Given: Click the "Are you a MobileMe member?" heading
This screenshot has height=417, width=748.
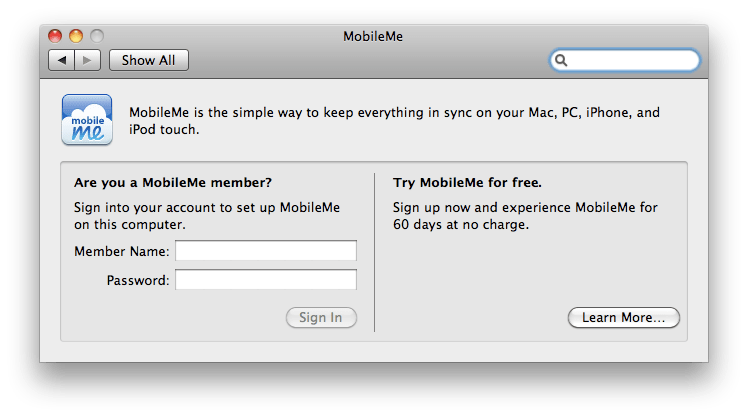Looking at the screenshot, I should tap(173, 183).
